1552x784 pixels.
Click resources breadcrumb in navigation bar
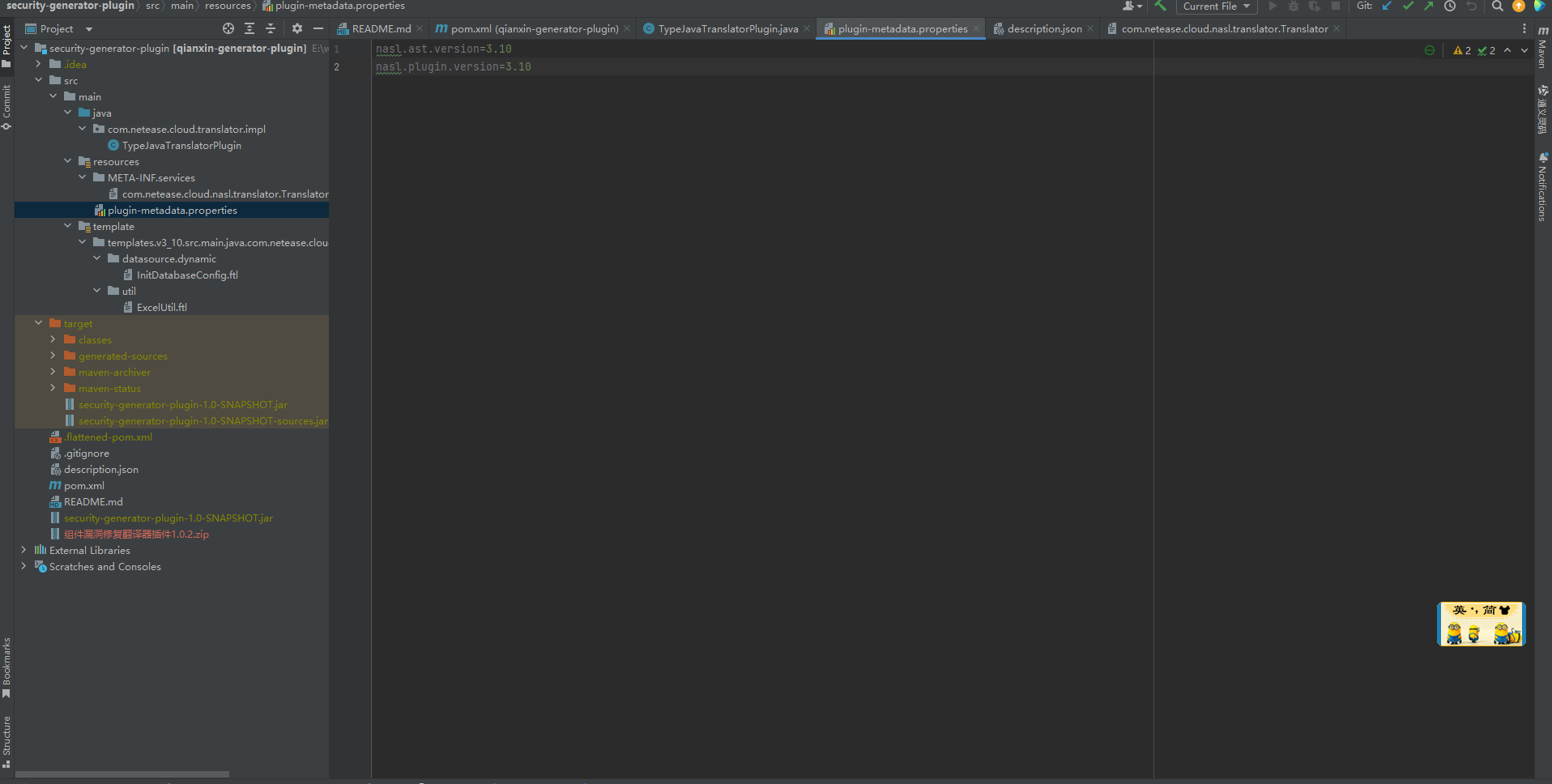228,6
